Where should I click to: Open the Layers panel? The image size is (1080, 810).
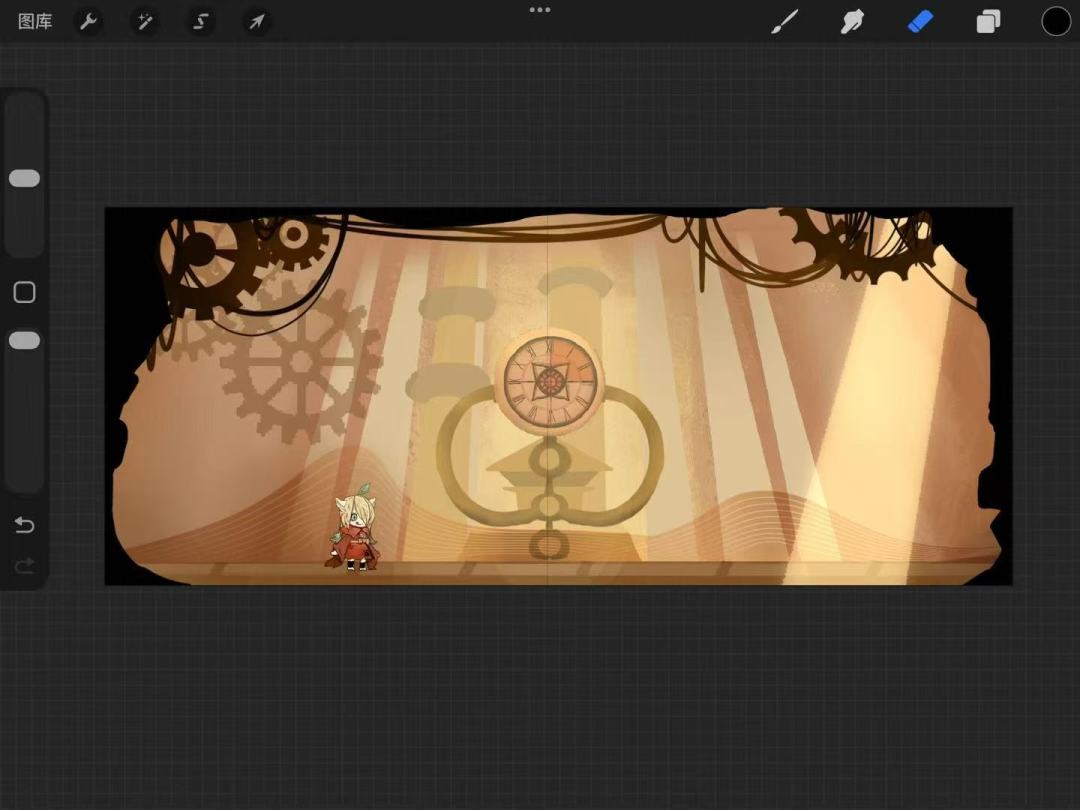pyautogui.click(x=988, y=21)
